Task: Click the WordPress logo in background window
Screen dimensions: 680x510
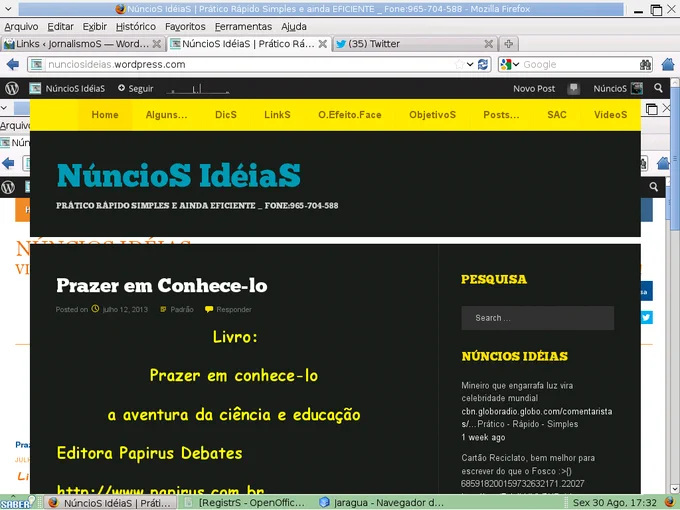Action: 8,187
